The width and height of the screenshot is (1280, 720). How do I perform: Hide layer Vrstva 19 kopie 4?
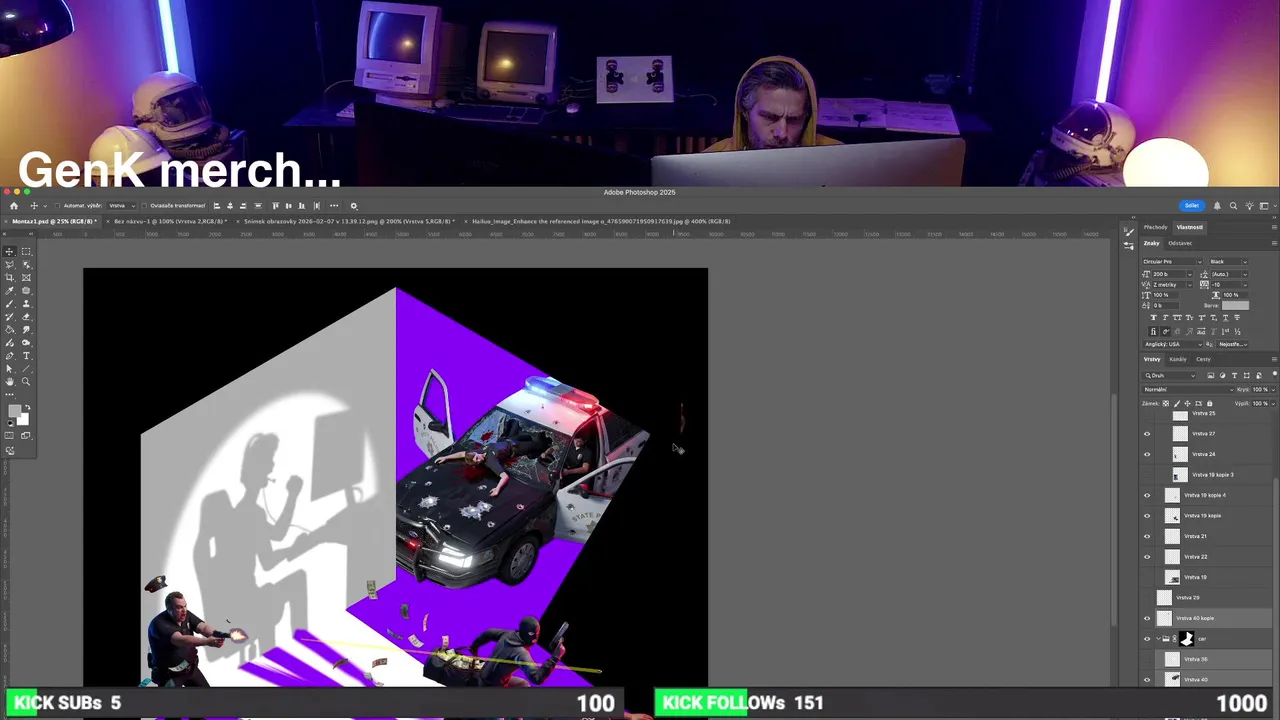[x=1147, y=495]
